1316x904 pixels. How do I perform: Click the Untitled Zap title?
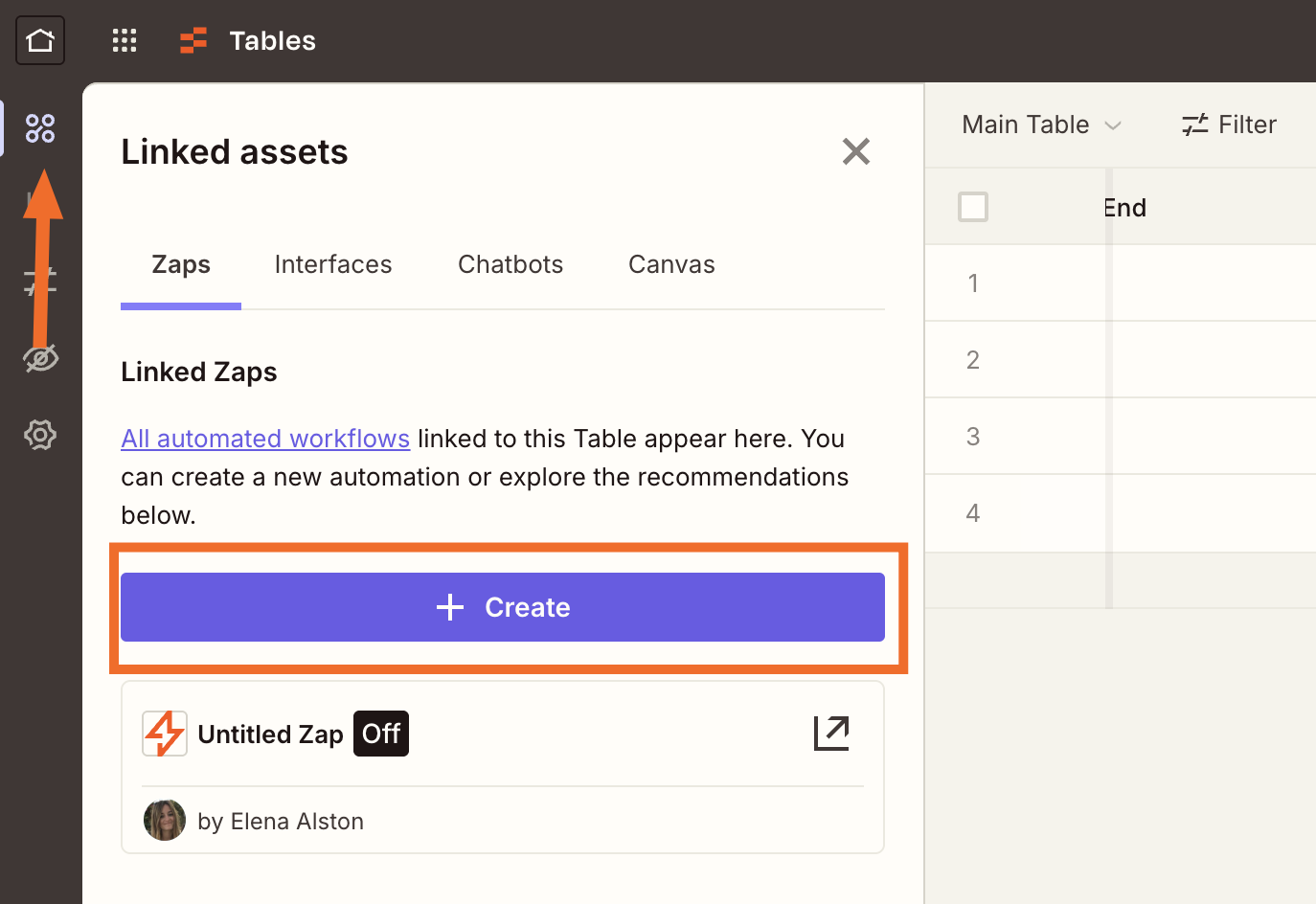[270, 734]
